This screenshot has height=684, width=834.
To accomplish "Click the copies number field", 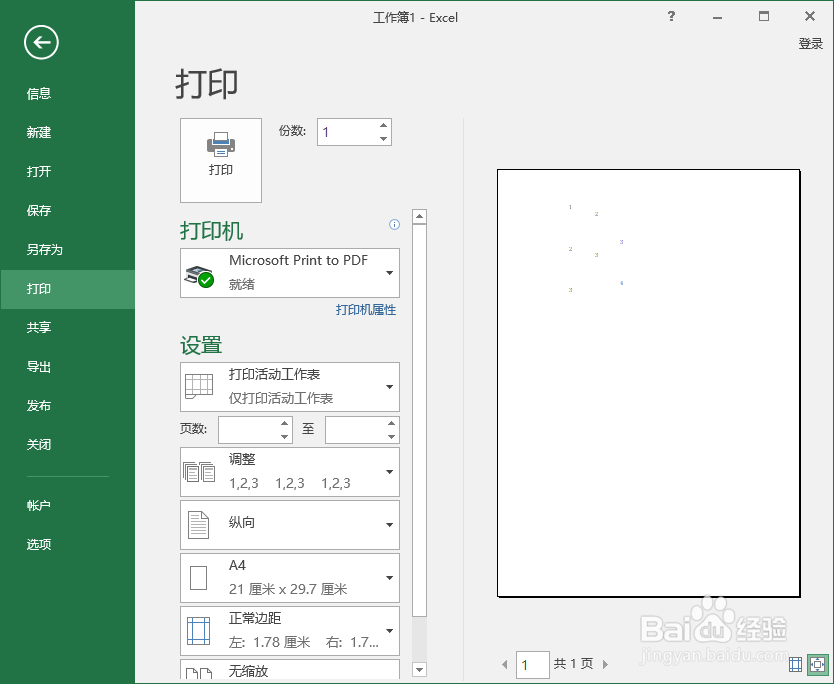I will click(x=347, y=132).
